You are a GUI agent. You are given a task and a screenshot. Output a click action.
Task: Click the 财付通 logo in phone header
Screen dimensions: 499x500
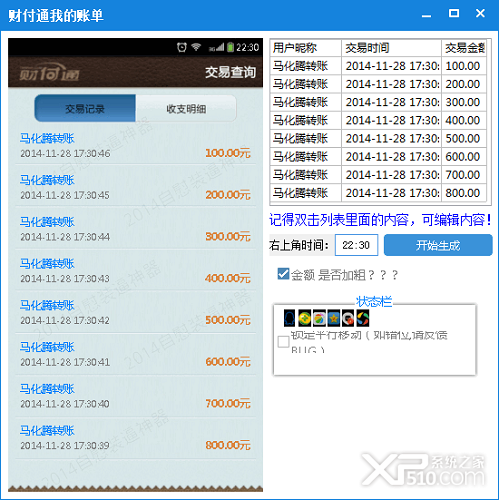(49, 72)
